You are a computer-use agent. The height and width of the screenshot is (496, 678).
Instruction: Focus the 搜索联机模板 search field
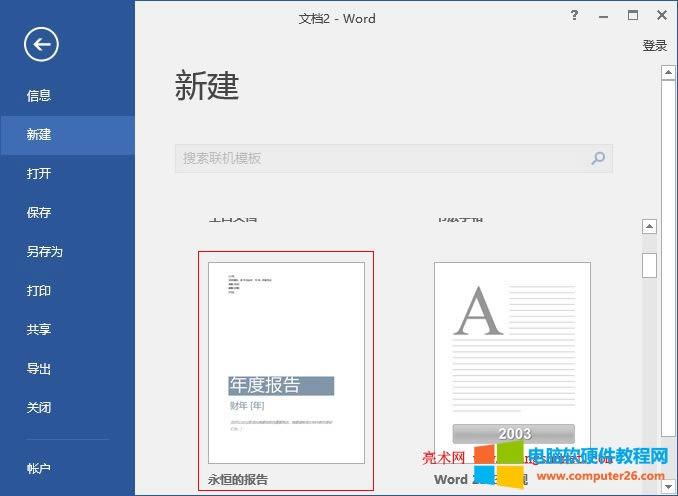tap(380, 158)
